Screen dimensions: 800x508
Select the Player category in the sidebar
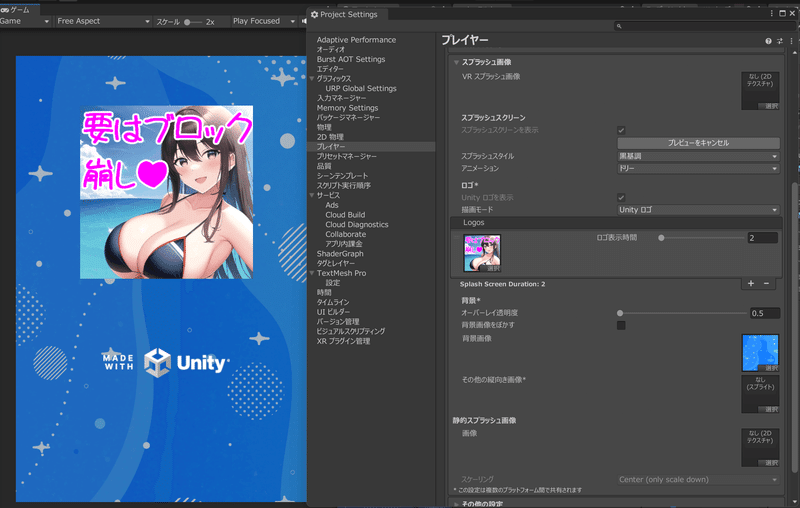371,146
